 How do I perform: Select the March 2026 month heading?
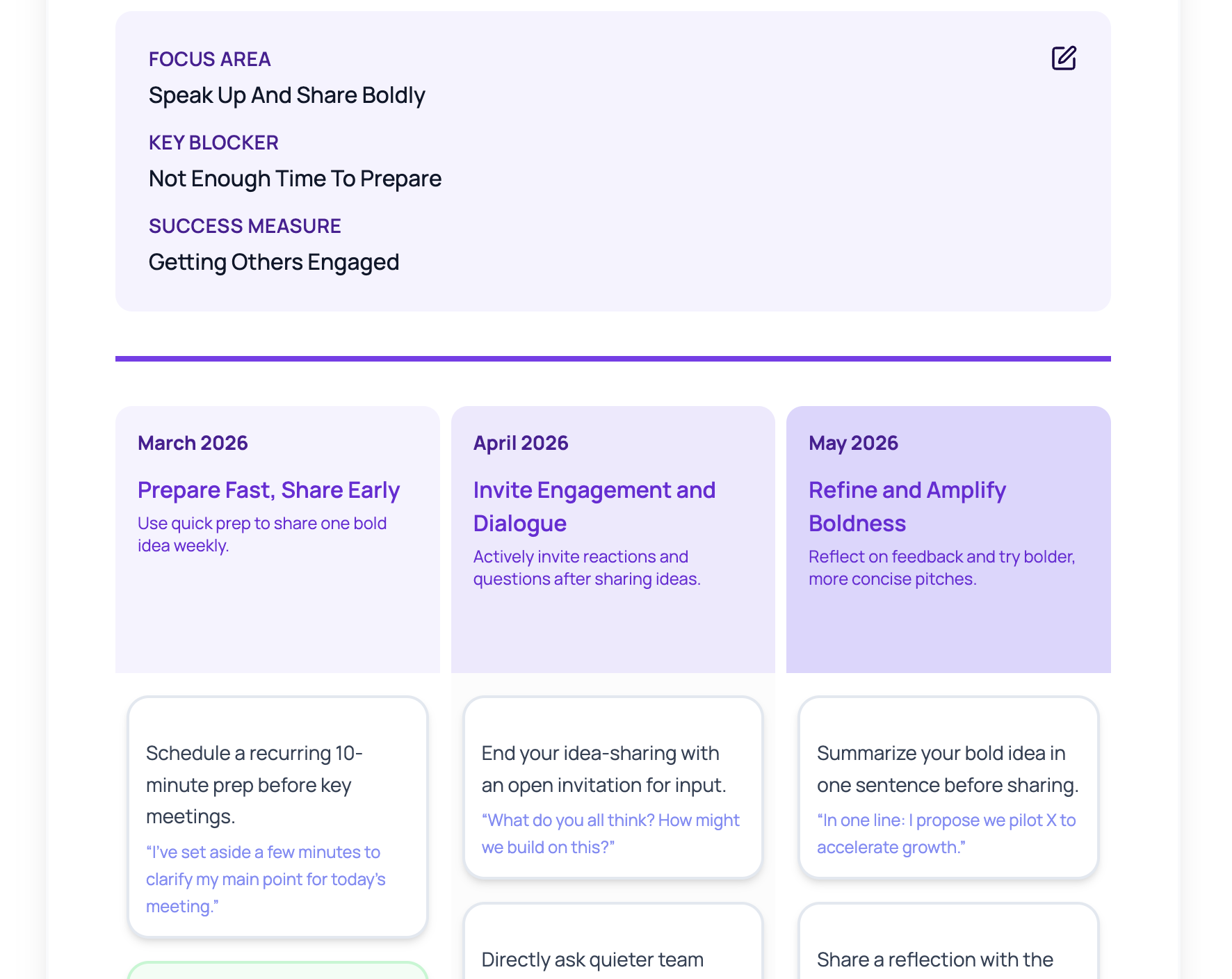tap(193, 443)
